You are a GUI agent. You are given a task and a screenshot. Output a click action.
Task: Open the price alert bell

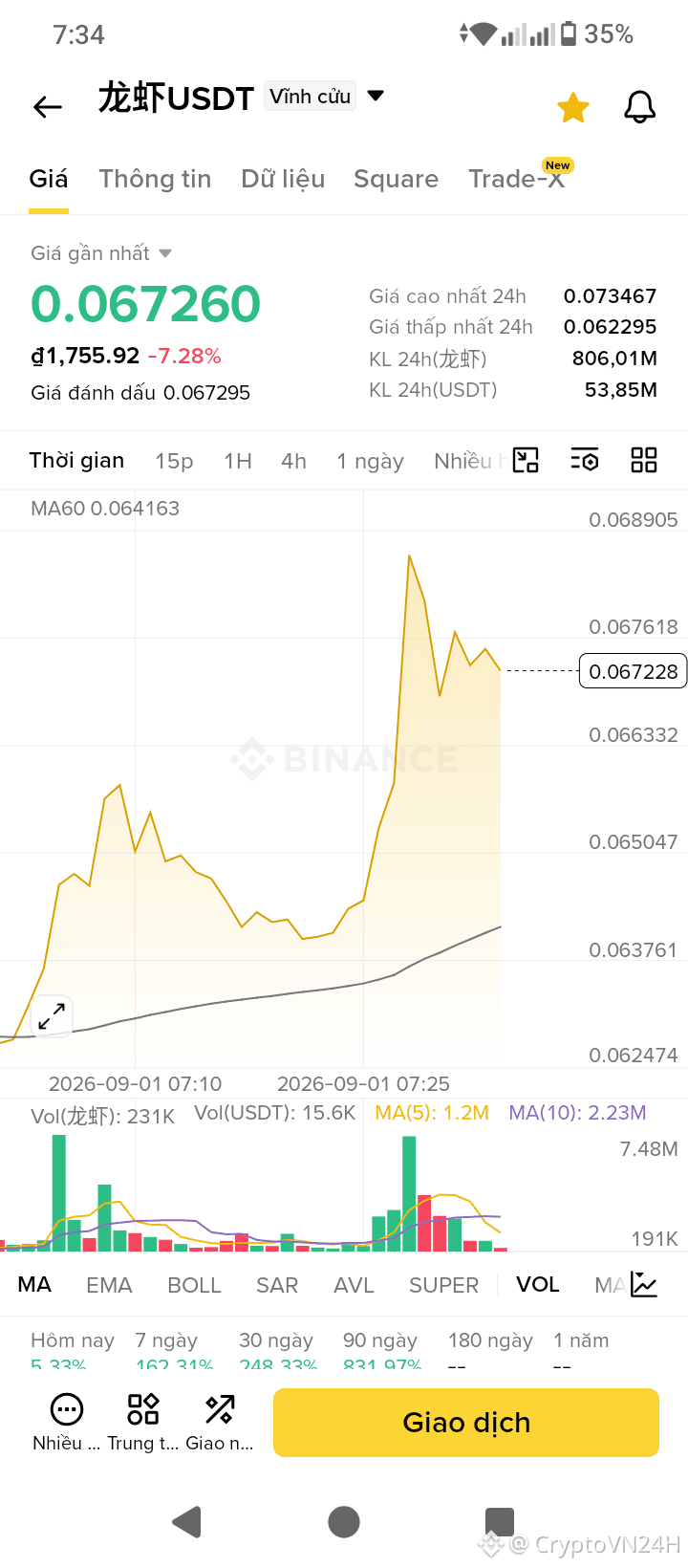pyautogui.click(x=640, y=107)
